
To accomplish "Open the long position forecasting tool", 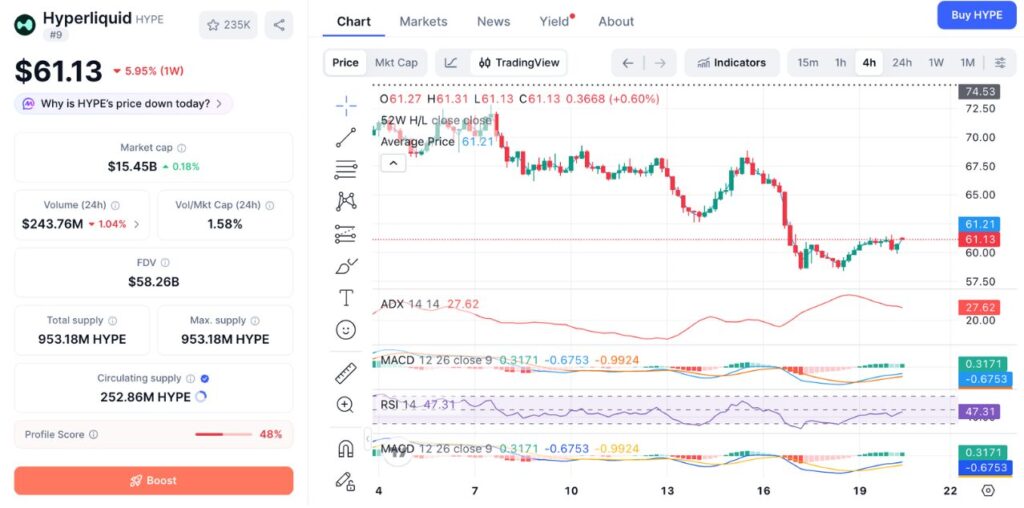I will click(346, 233).
